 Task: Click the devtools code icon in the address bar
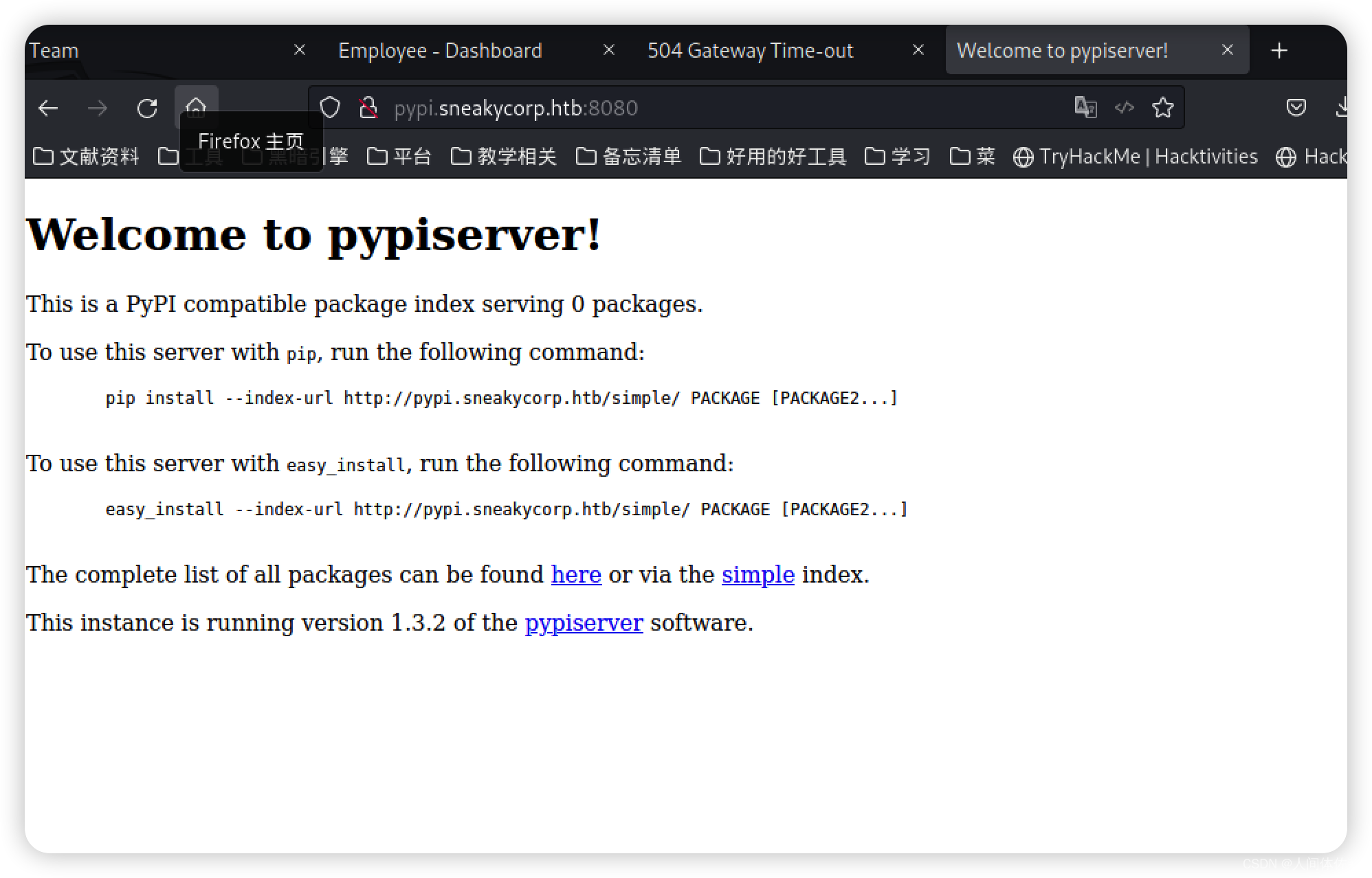[1125, 107]
